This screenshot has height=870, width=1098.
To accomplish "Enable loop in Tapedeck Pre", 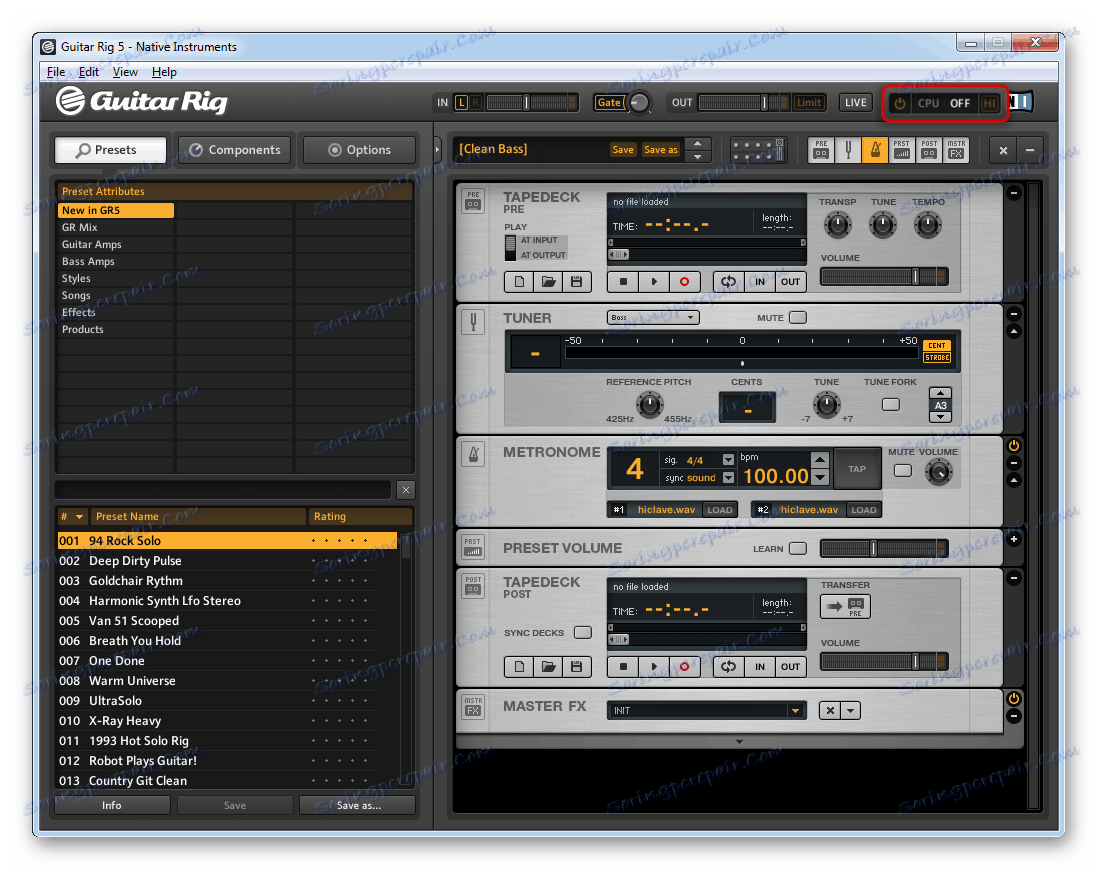I will point(728,282).
